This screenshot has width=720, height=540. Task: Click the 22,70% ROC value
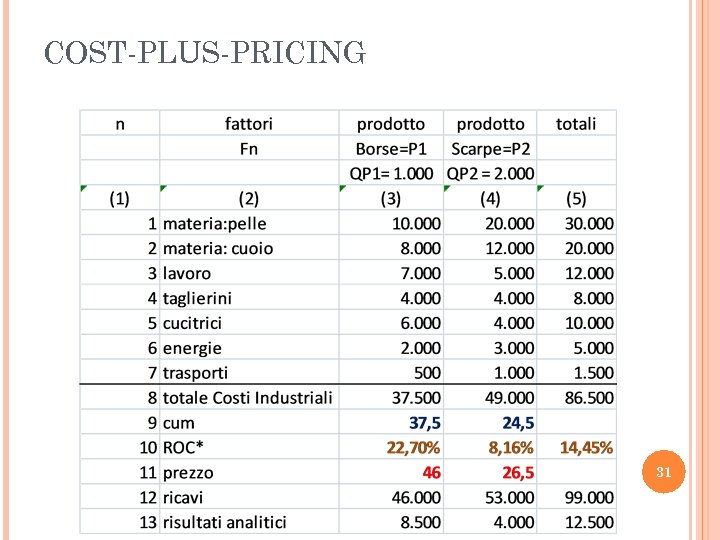click(413, 447)
